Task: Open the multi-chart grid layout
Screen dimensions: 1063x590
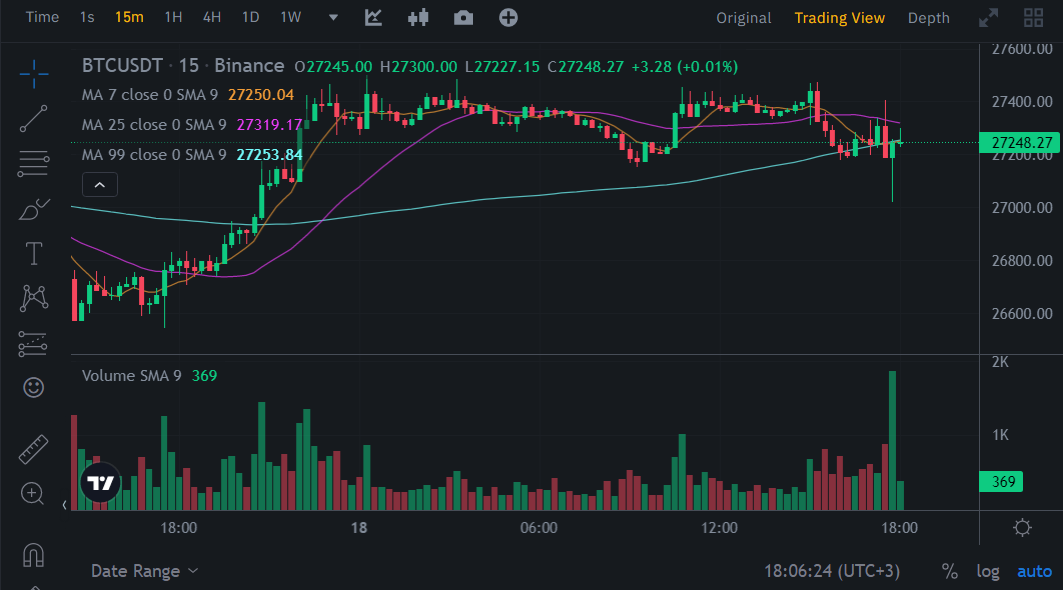Action: (x=1033, y=18)
